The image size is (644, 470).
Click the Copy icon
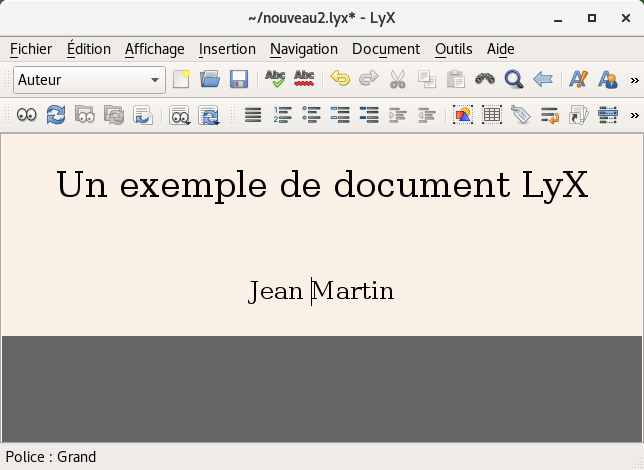[x=427, y=79]
